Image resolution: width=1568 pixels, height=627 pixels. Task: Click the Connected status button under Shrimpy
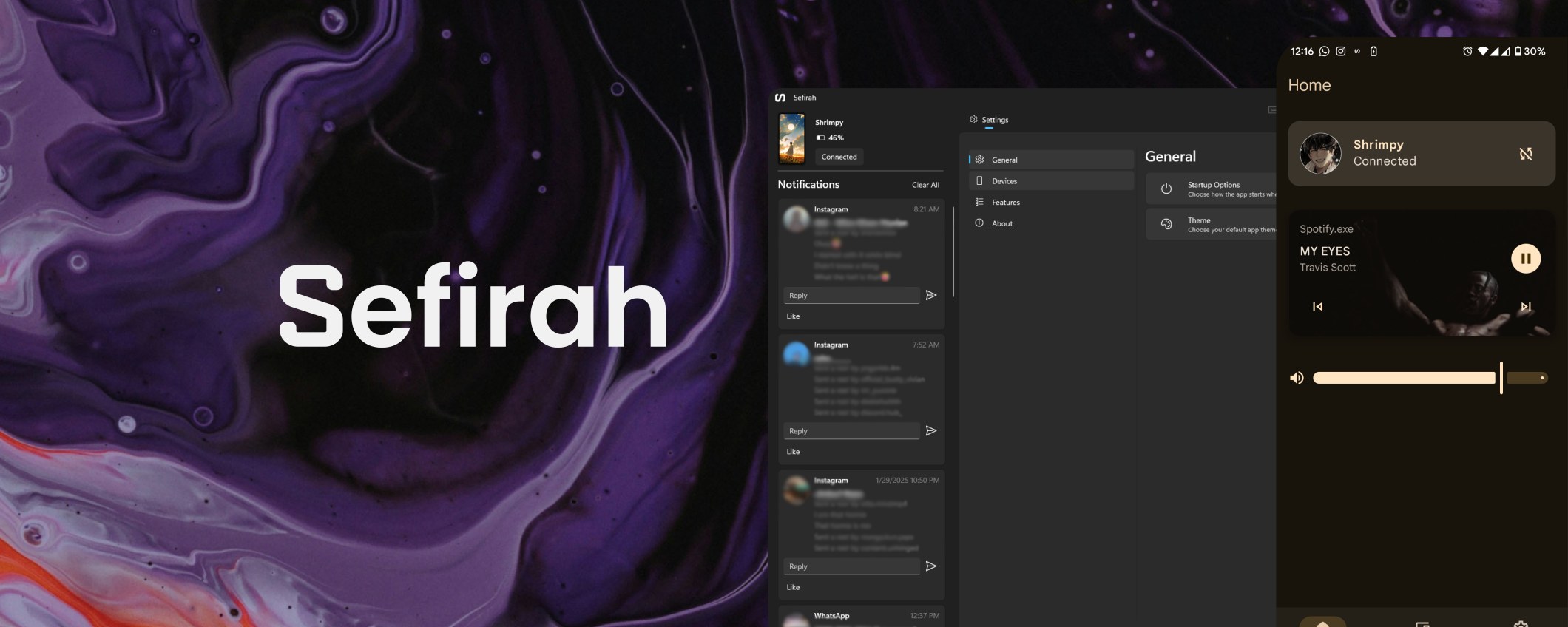point(839,157)
